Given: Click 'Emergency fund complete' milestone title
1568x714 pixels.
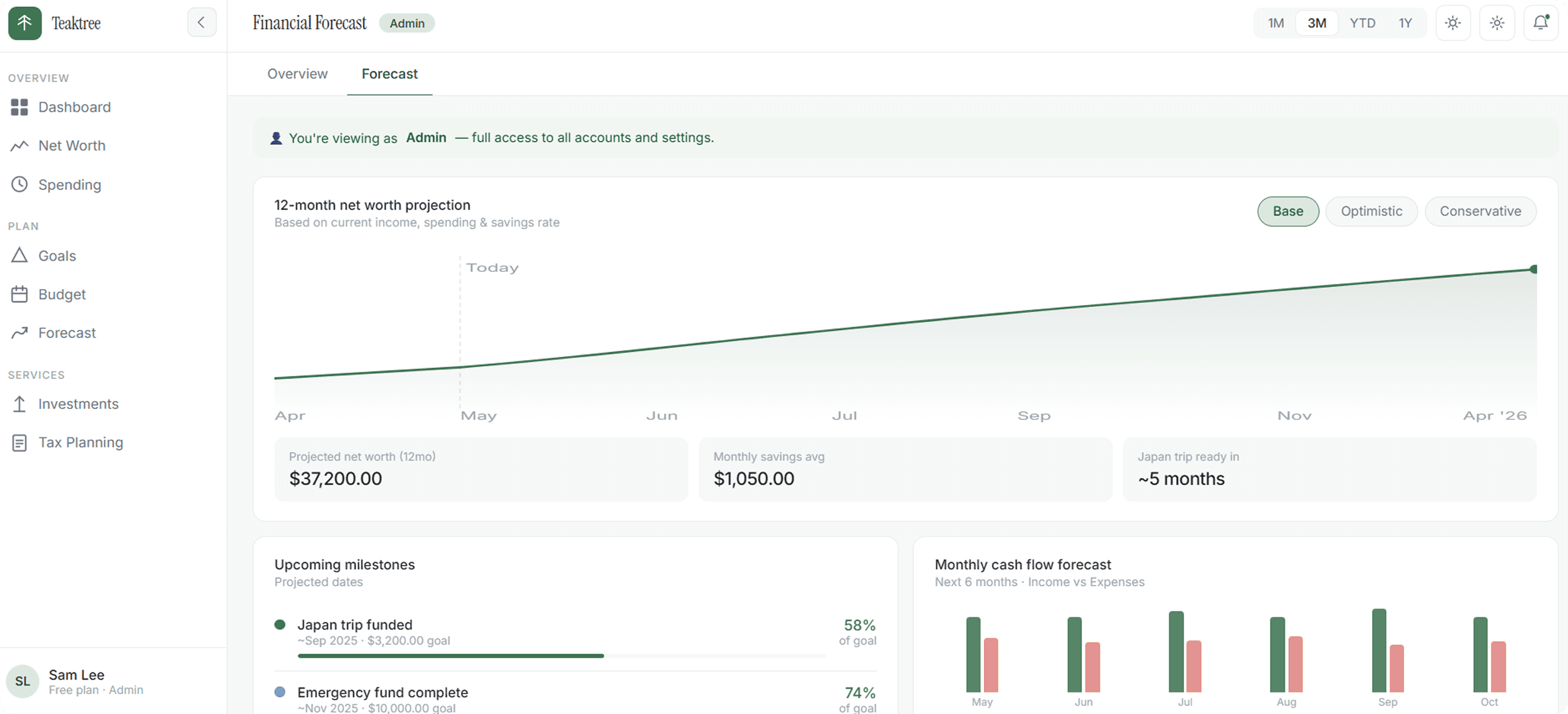Looking at the screenshot, I should (x=383, y=692).
